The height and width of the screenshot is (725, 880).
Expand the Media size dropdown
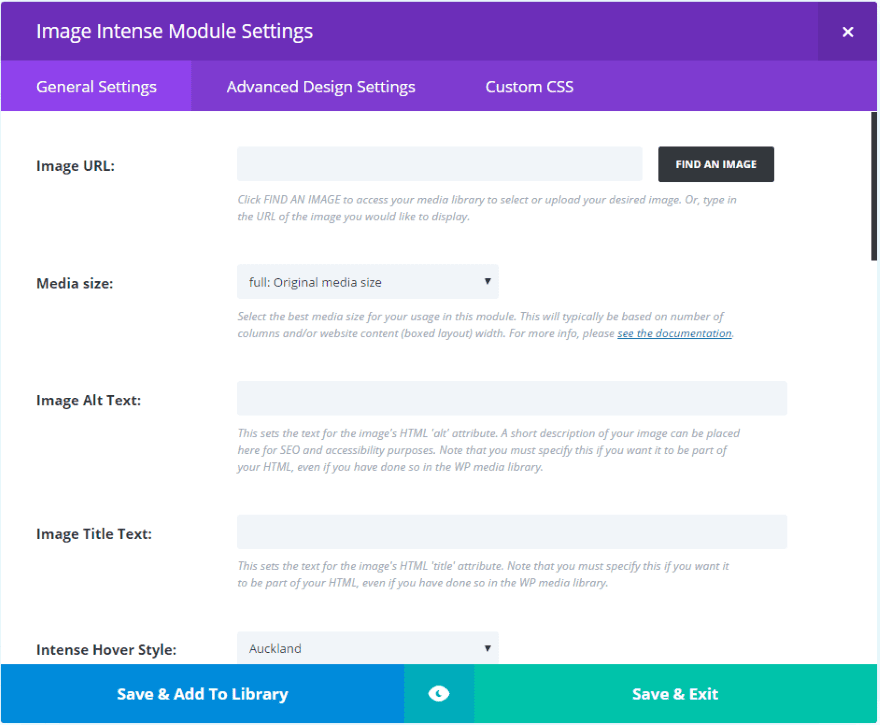[x=367, y=282]
